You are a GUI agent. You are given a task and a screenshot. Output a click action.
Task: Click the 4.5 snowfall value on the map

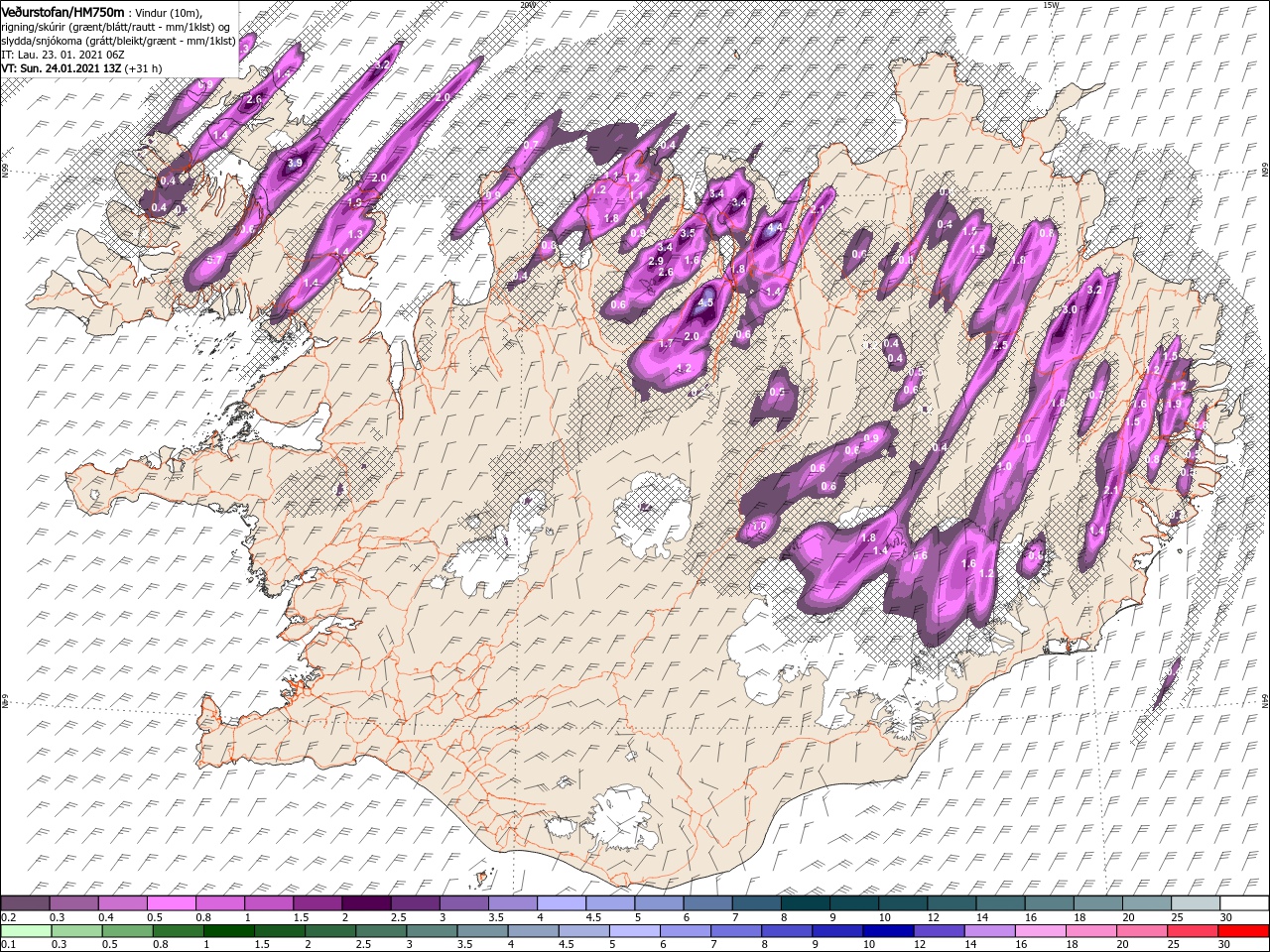pyautogui.click(x=705, y=303)
